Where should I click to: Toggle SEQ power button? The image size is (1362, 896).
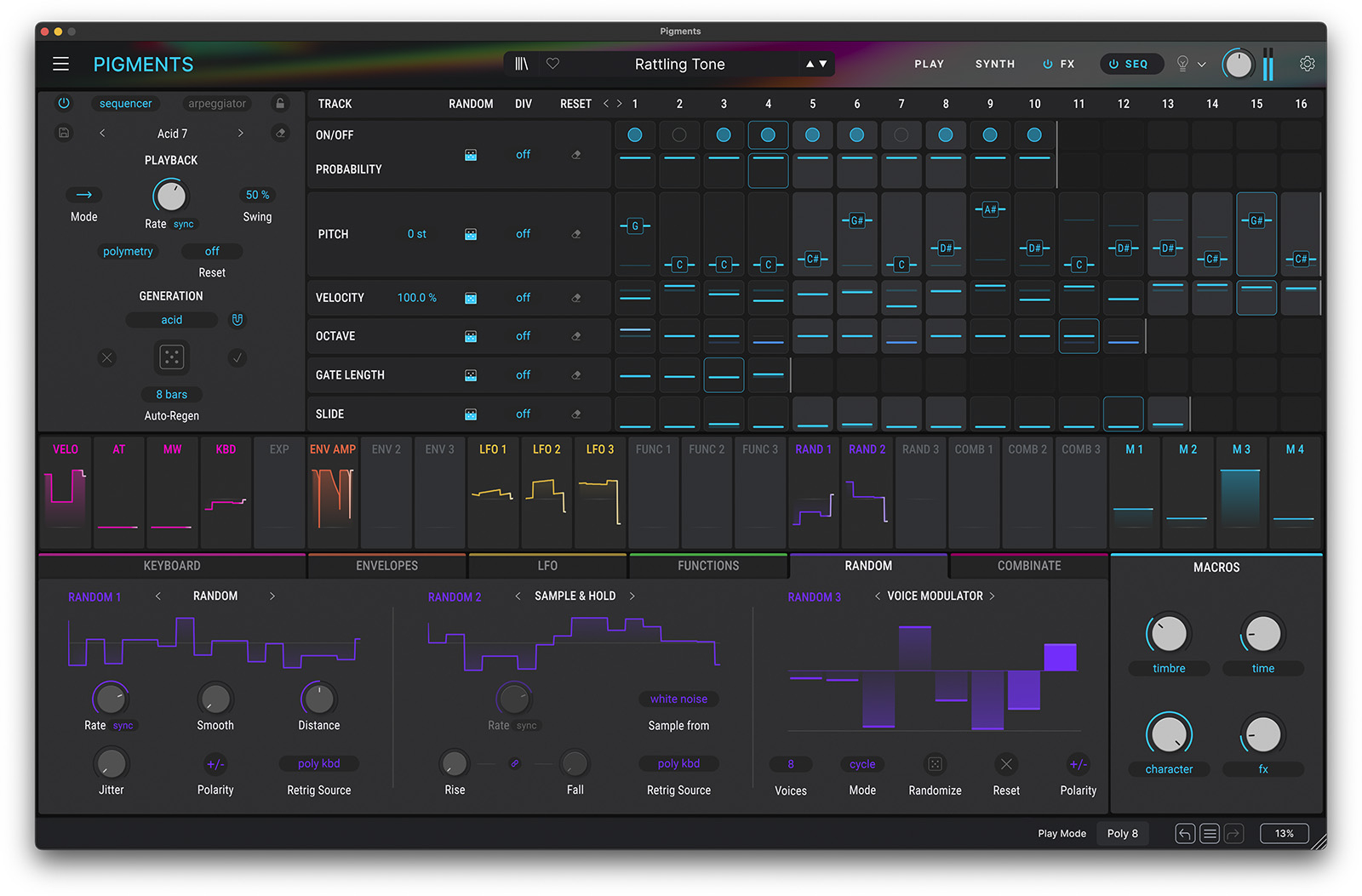click(x=1113, y=64)
